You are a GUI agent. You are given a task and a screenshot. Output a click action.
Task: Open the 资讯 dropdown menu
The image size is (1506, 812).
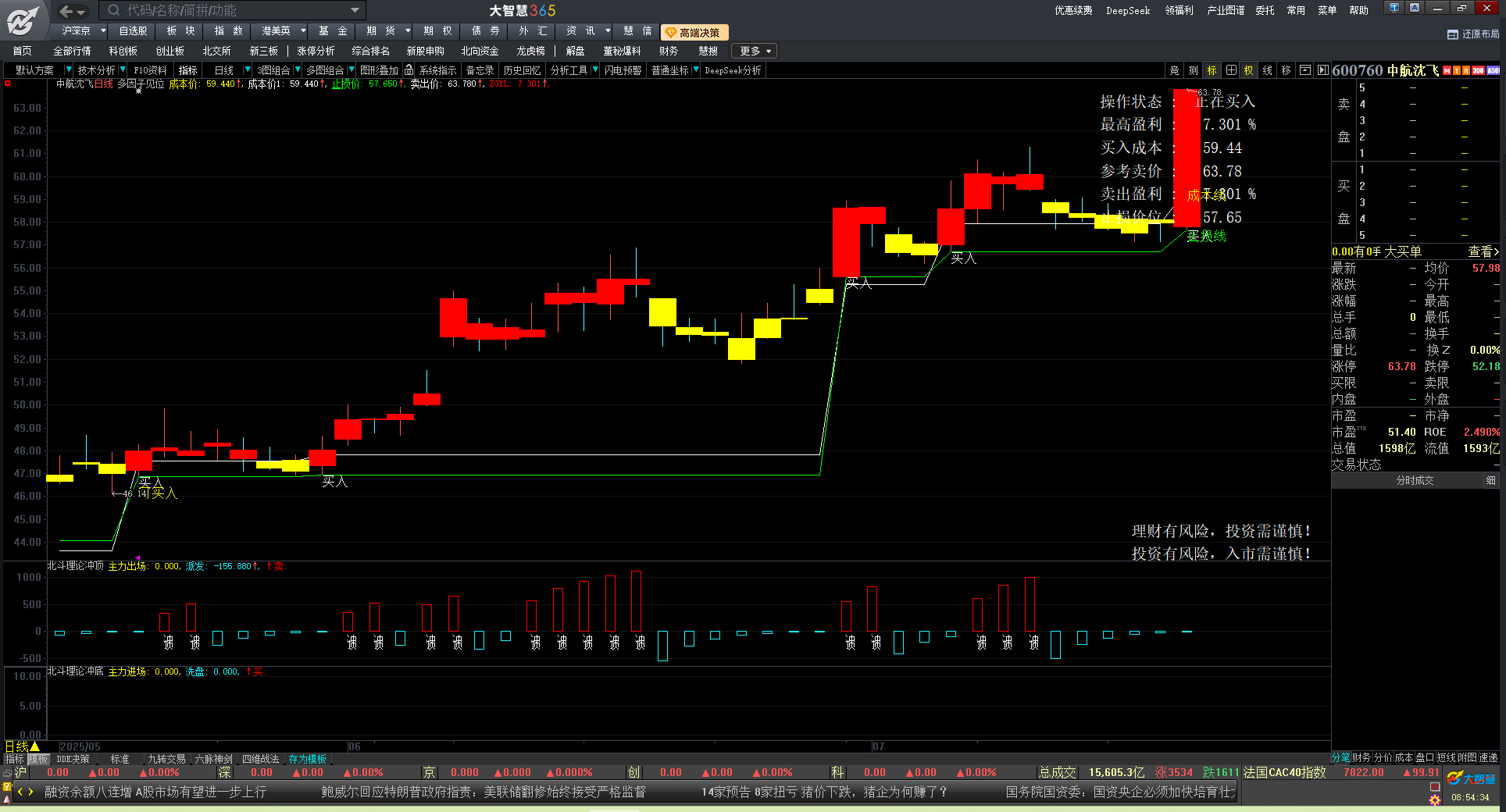click(608, 31)
